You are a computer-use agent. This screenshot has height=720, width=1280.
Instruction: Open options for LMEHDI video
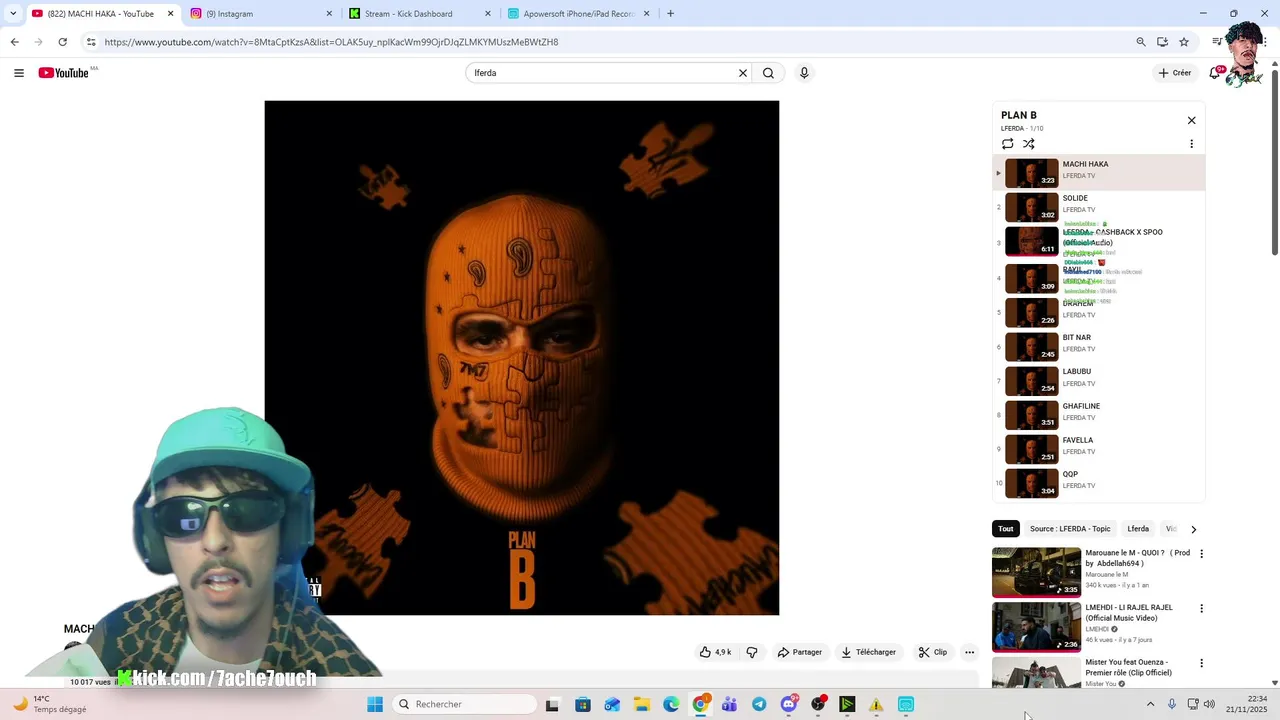pyautogui.click(x=1201, y=608)
